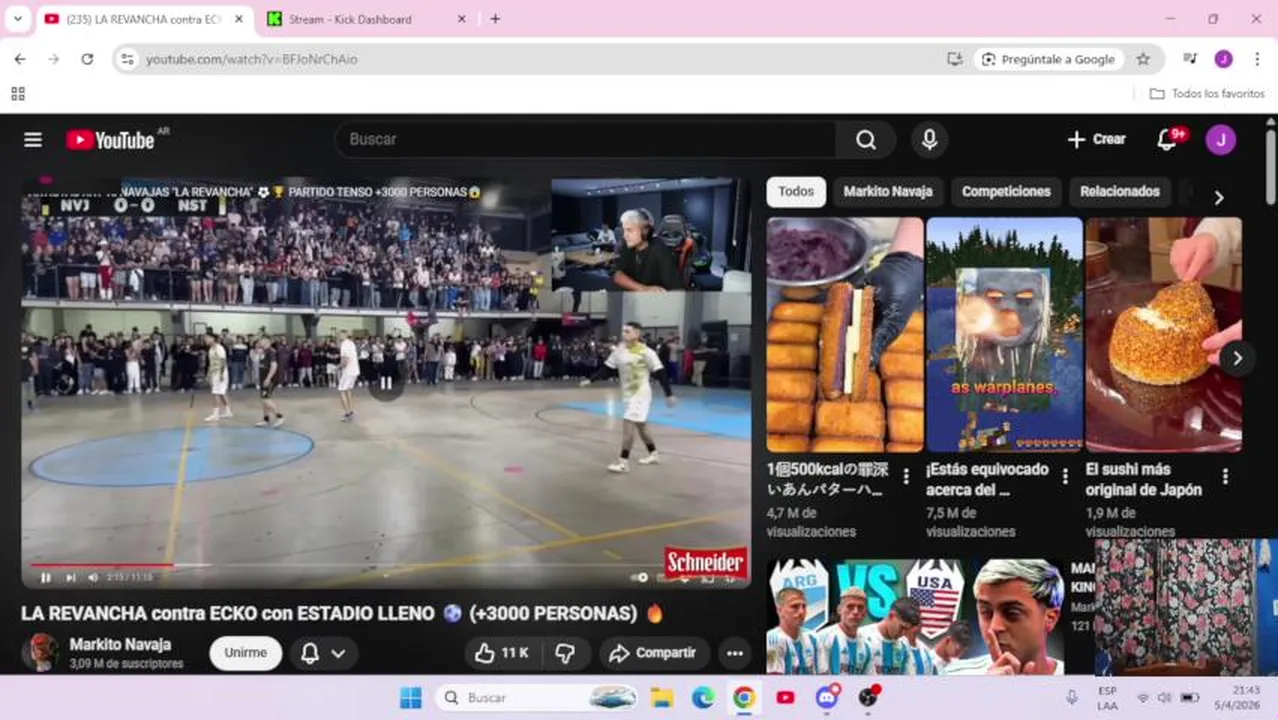Open the ARG VS USA video thumbnail
Image resolution: width=1278 pixels, height=720 pixels.
(x=915, y=617)
